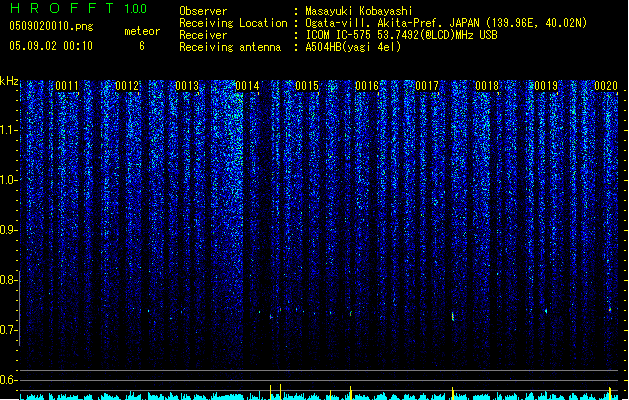The image size is (629, 400).
Task: Select the Ogata-vill. Akita-Pref. JAPAN location text
Action: tap(446, 23)
